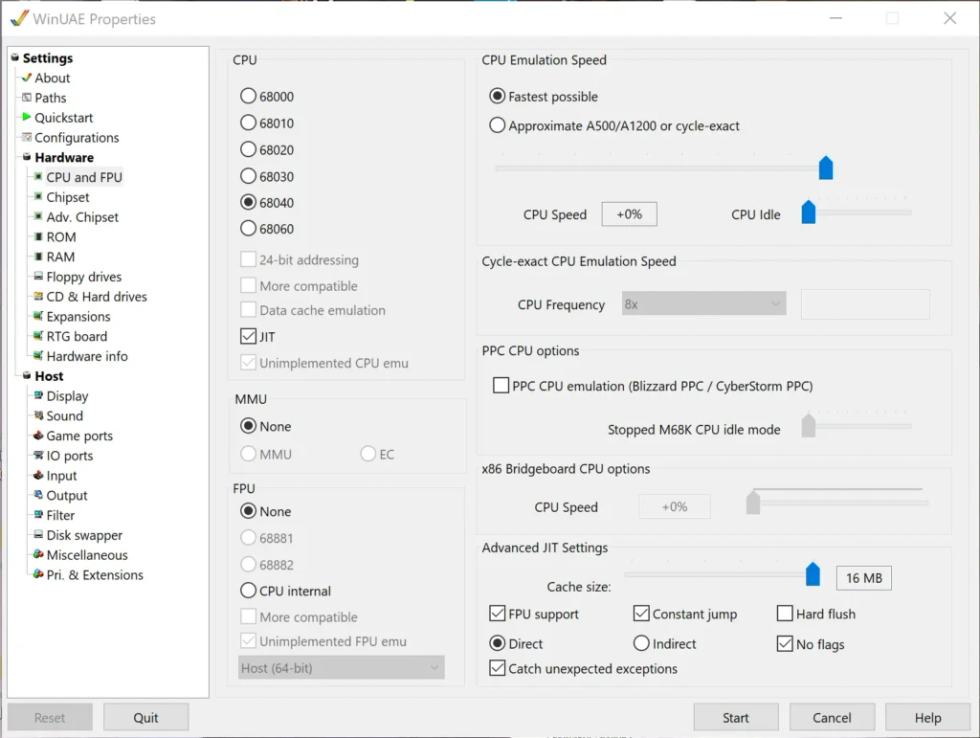Viewport: 980px width, 738px height.
Task: Open the Quickstart page
Action: coord(64,117)
